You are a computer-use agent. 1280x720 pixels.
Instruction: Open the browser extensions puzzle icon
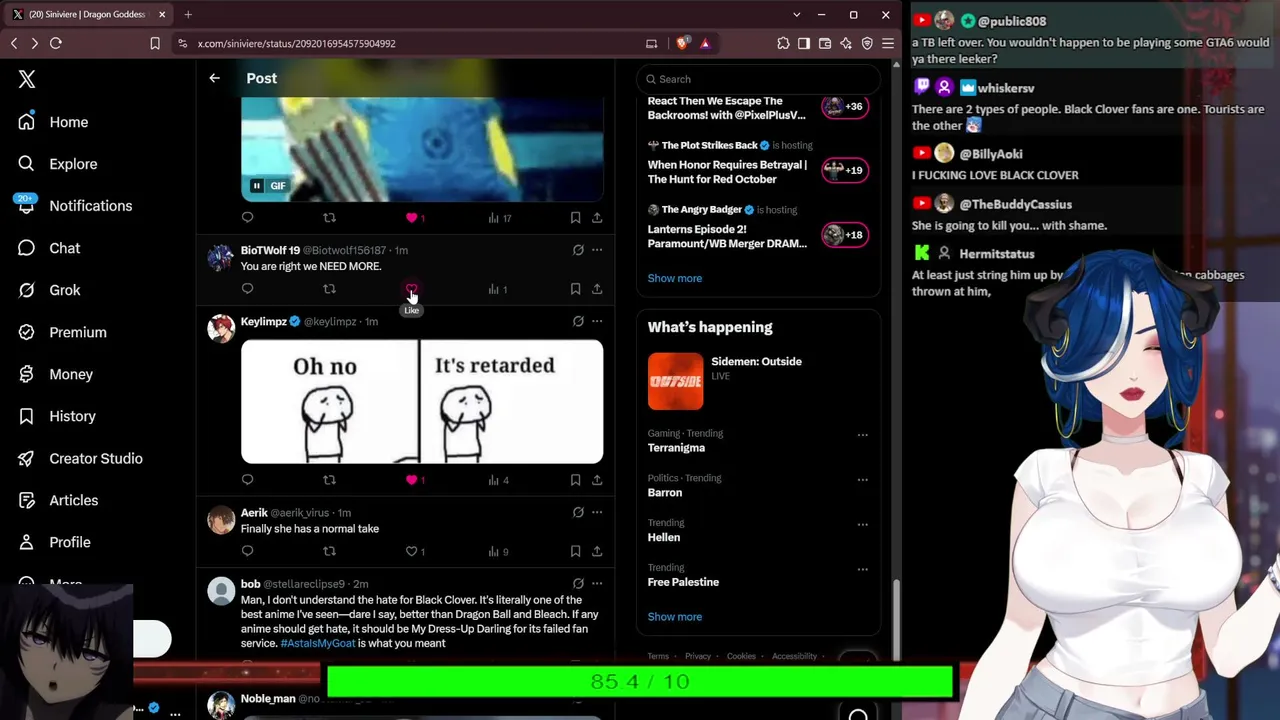pos(783,44)
